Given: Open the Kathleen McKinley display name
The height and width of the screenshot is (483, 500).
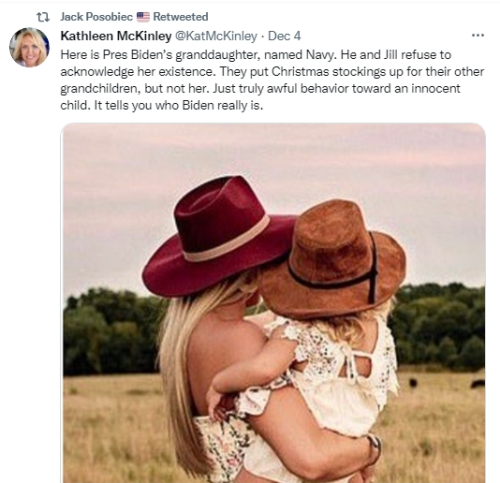Looking at the screenshot, I should point(116,36).
